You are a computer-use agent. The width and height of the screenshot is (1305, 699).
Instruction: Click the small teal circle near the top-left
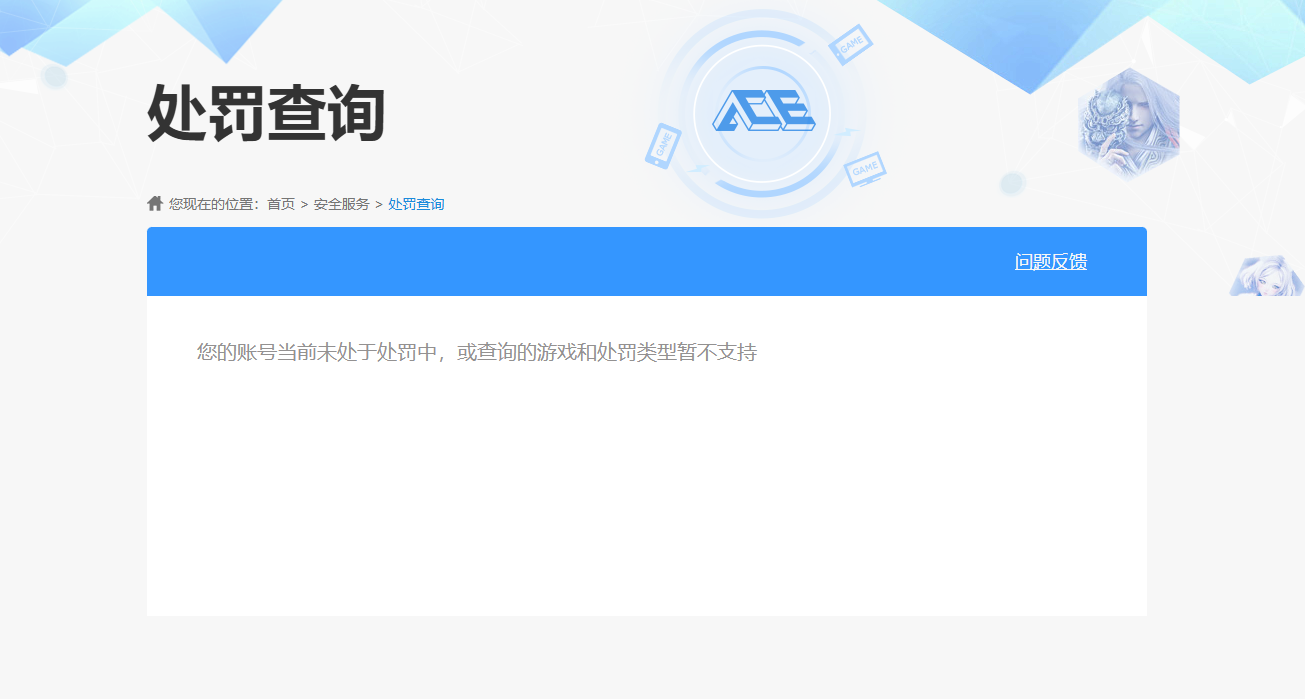(x=55, y=76)
